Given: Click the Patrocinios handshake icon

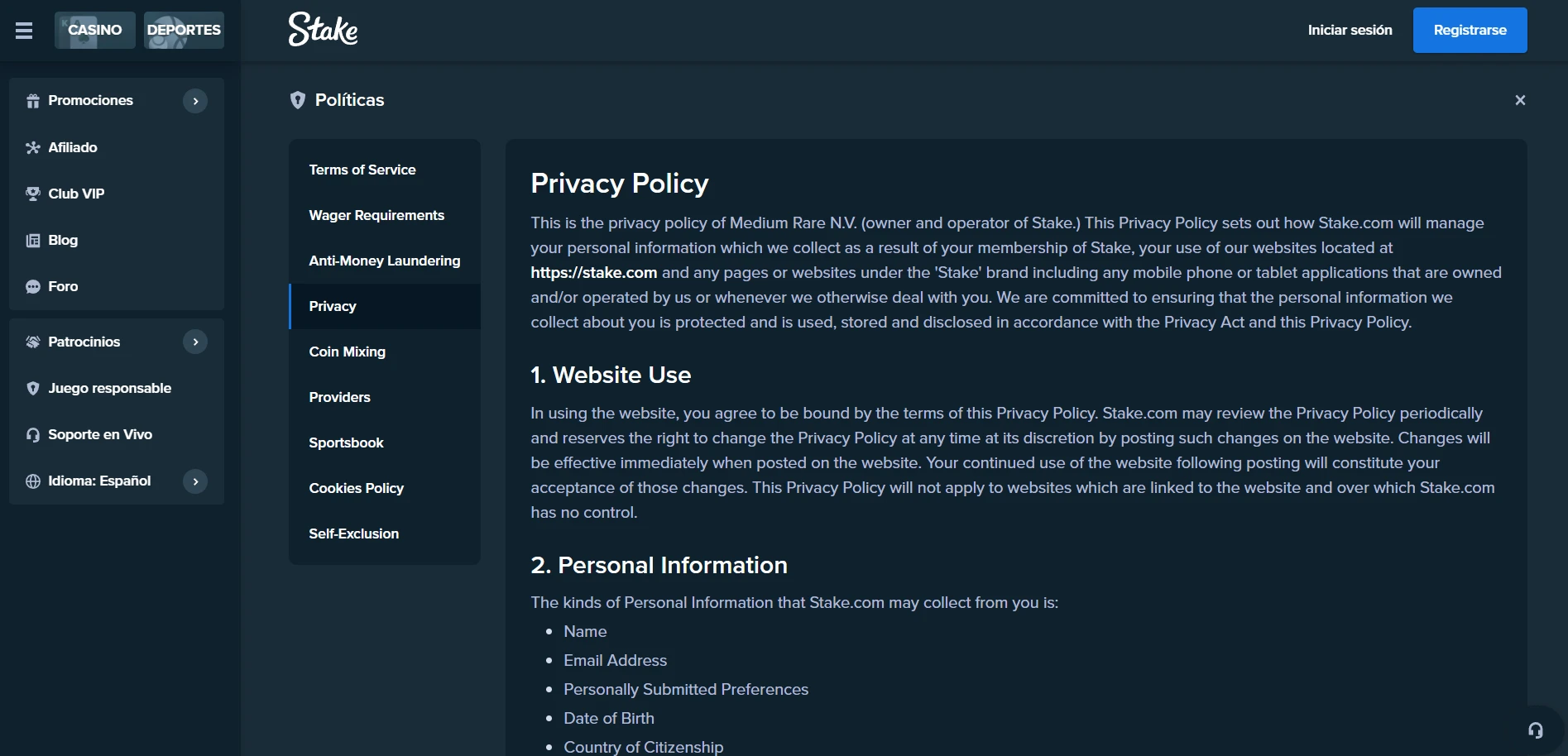Looking at the screenshot, I should click(33, 342).
